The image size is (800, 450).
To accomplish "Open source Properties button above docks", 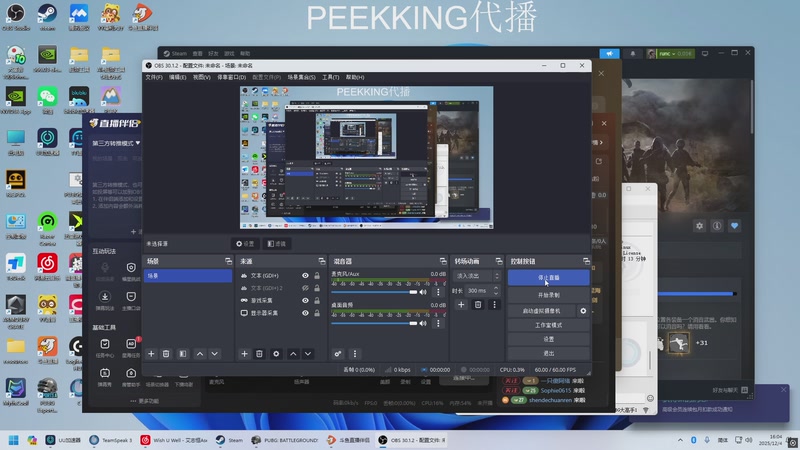I will coord(245,244).
